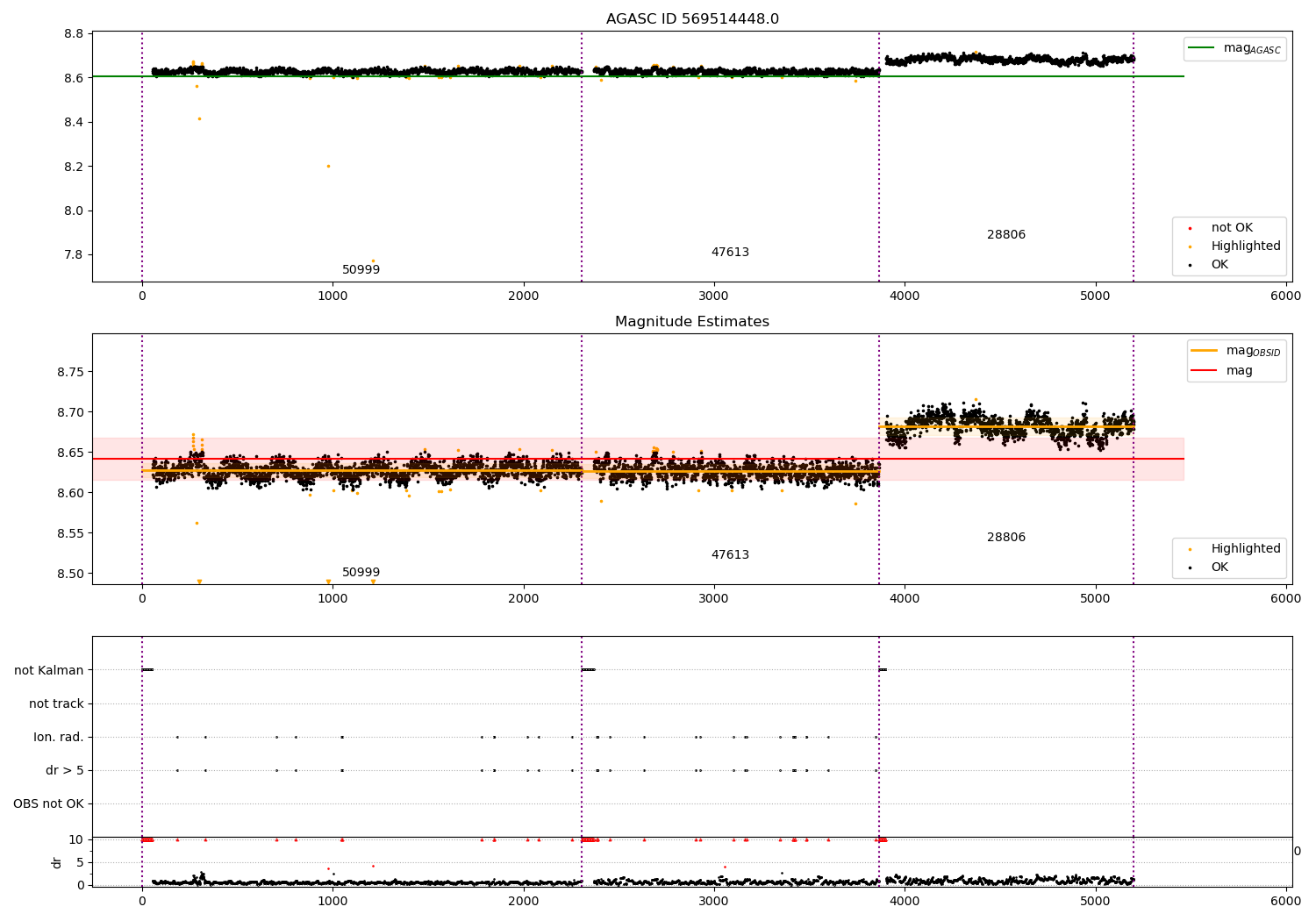Select the red 'mag' legend entry

(1222, 370)
